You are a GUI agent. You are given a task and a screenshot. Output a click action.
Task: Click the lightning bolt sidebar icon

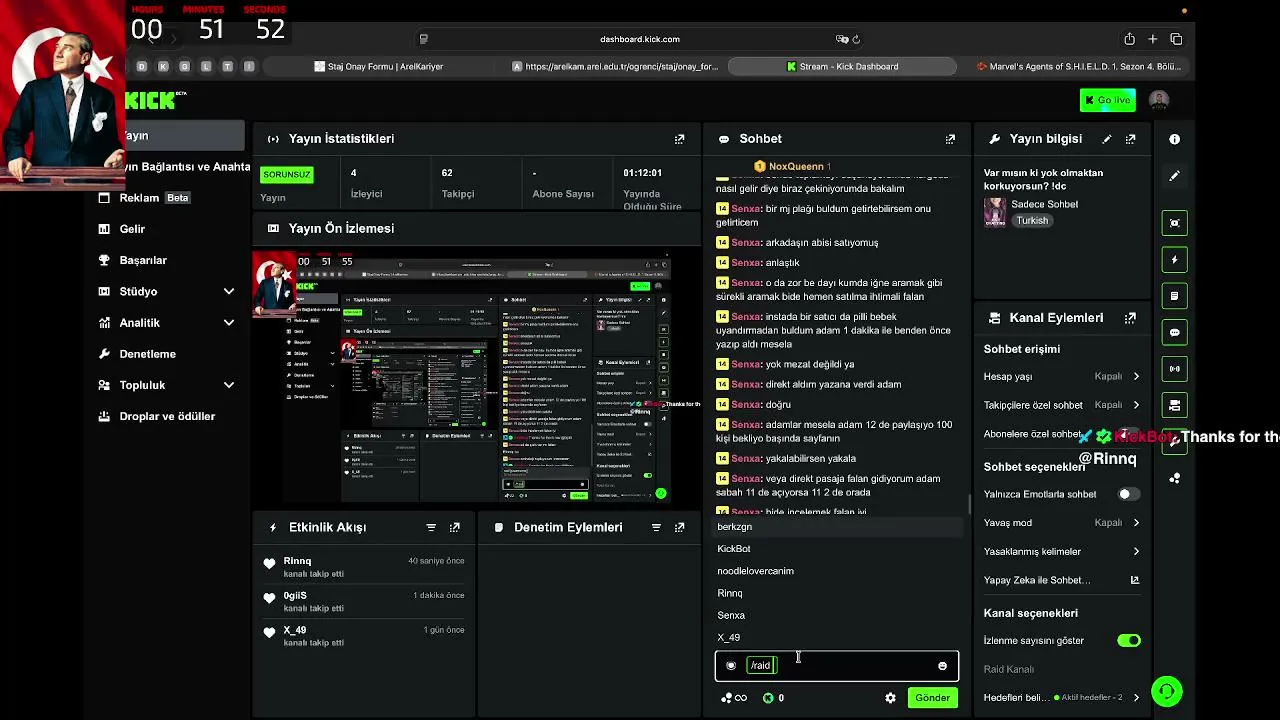(1175, 260)
